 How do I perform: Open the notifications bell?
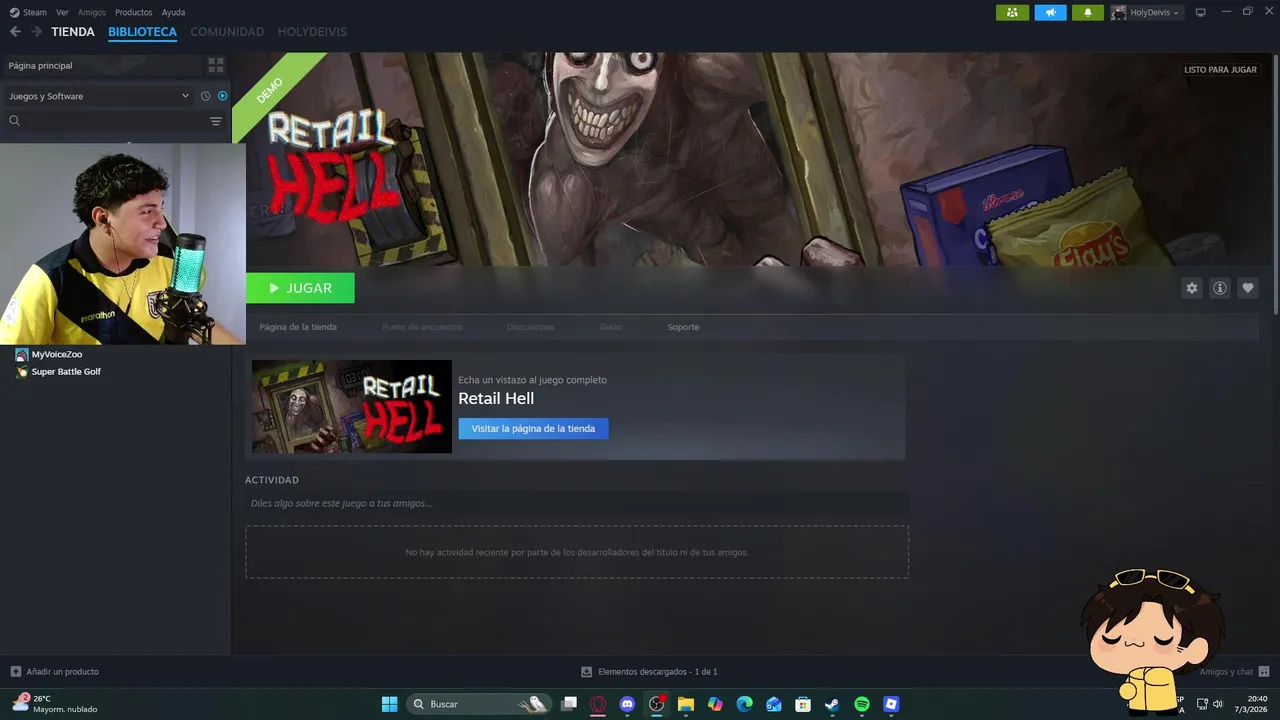coord(1088,12)
